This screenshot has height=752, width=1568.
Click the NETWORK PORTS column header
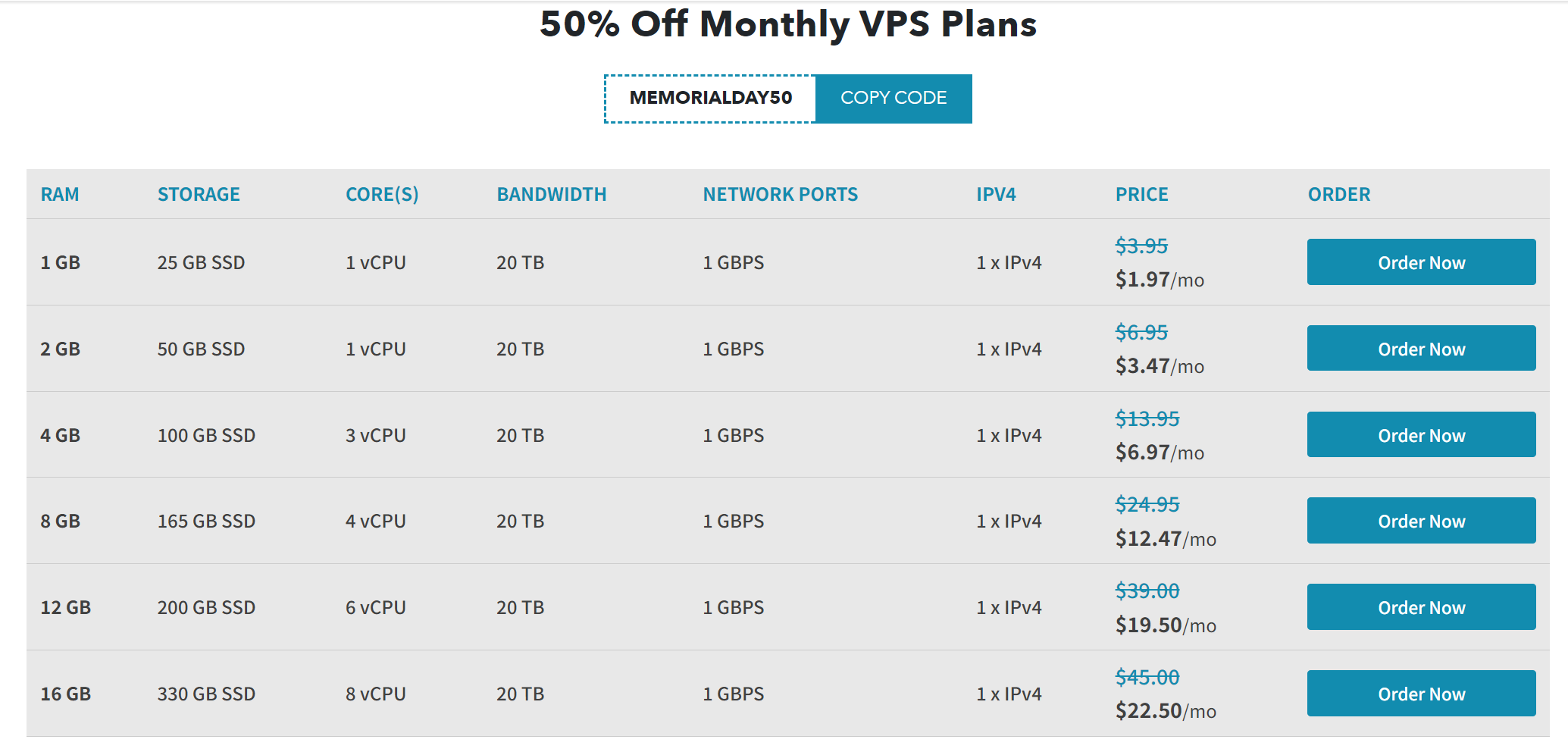tap(781, 195)
